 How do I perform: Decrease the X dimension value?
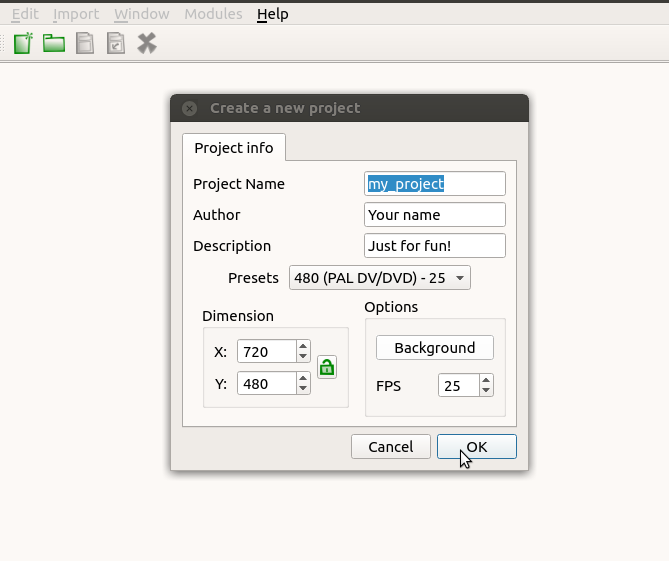(x=303, y=357)
